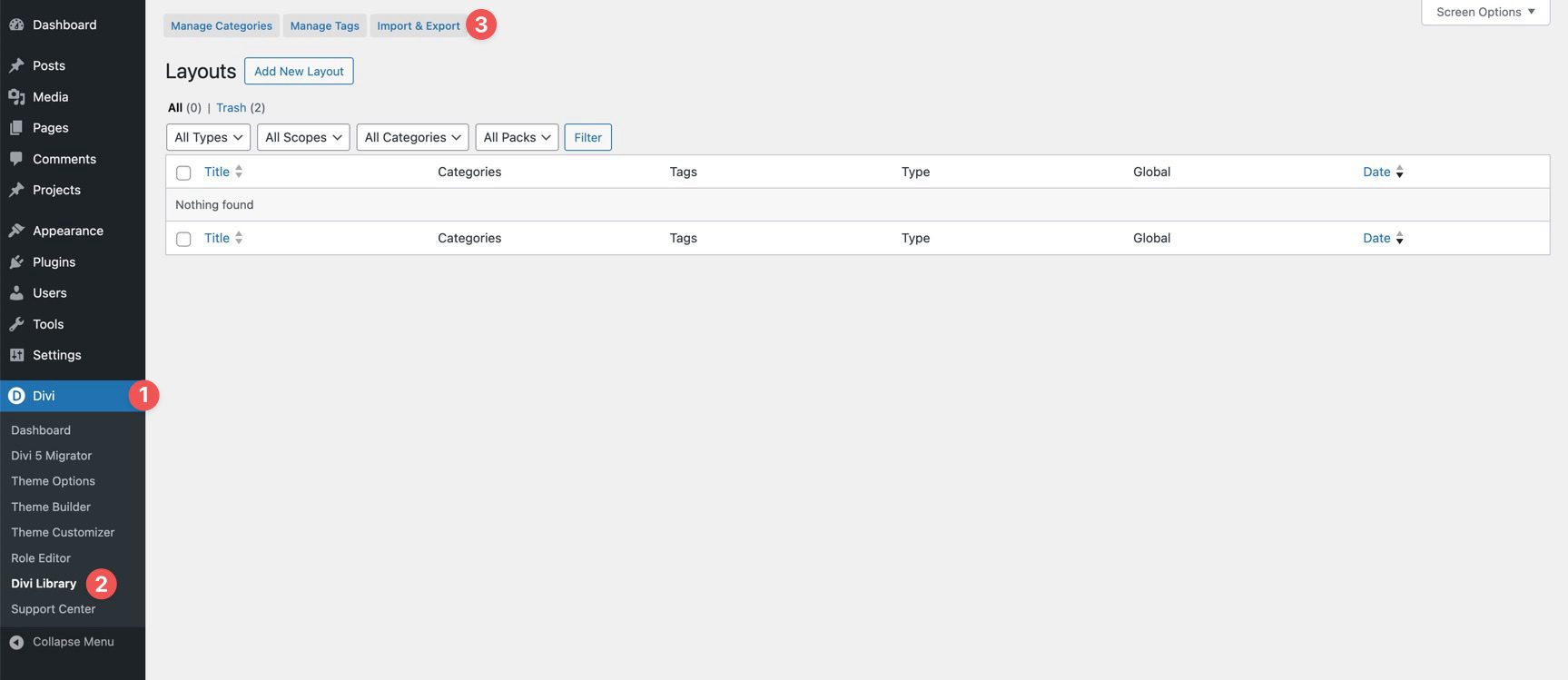This screenshot has height=680, width=1568.
Task: Toggle the footer select-all checkbox
Action: (x=183, y=239)
